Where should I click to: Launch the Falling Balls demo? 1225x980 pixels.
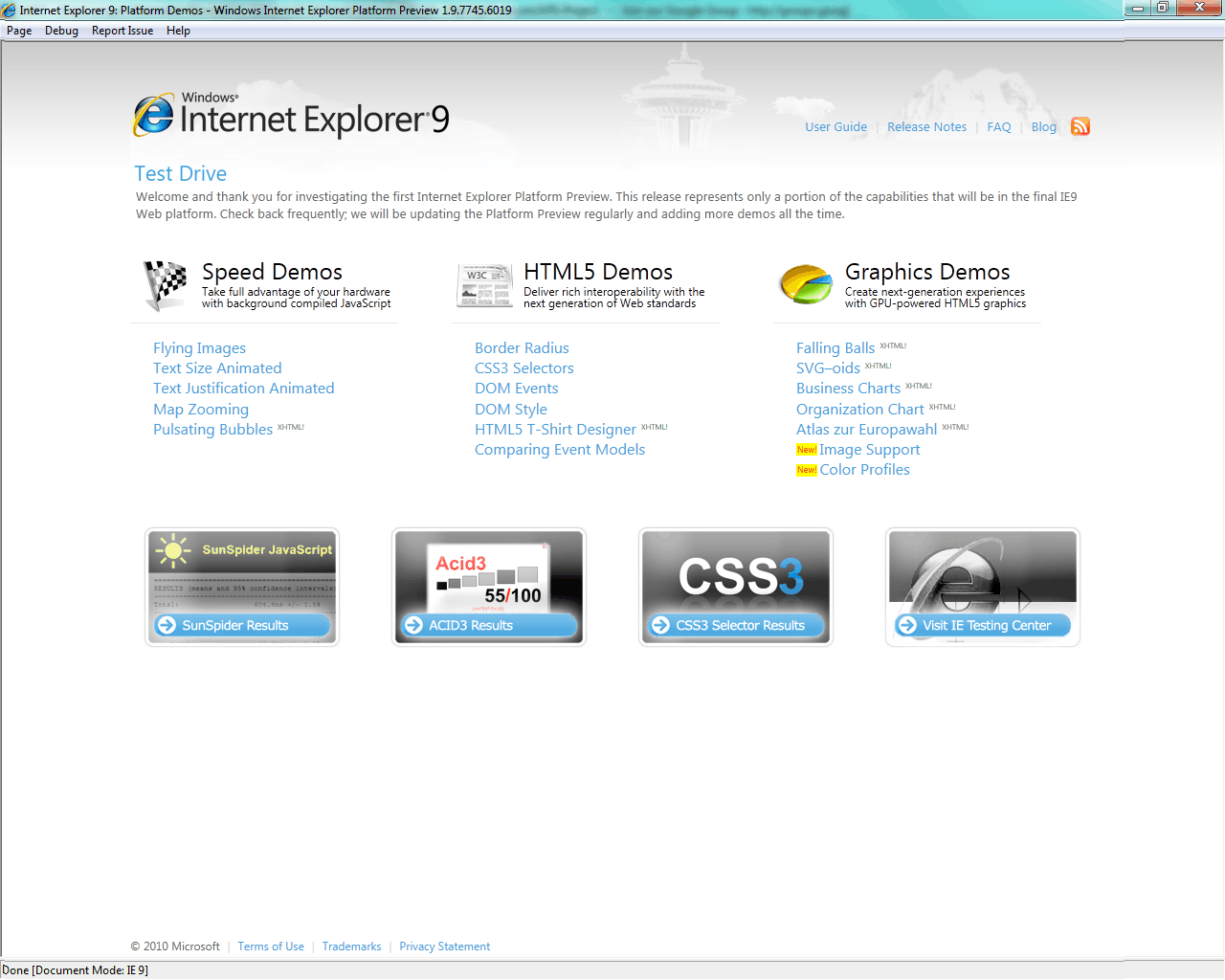point(835,348)
